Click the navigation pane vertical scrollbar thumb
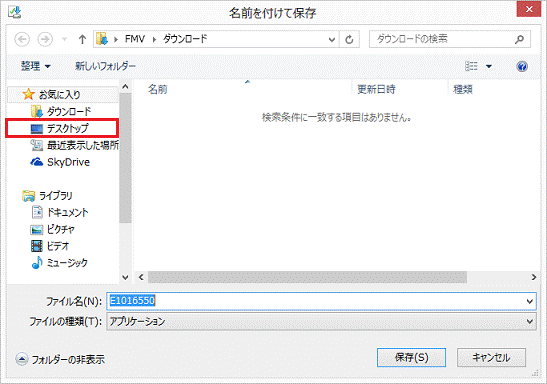The width and height of the screenshot is (547, 384). coord(125,158)
